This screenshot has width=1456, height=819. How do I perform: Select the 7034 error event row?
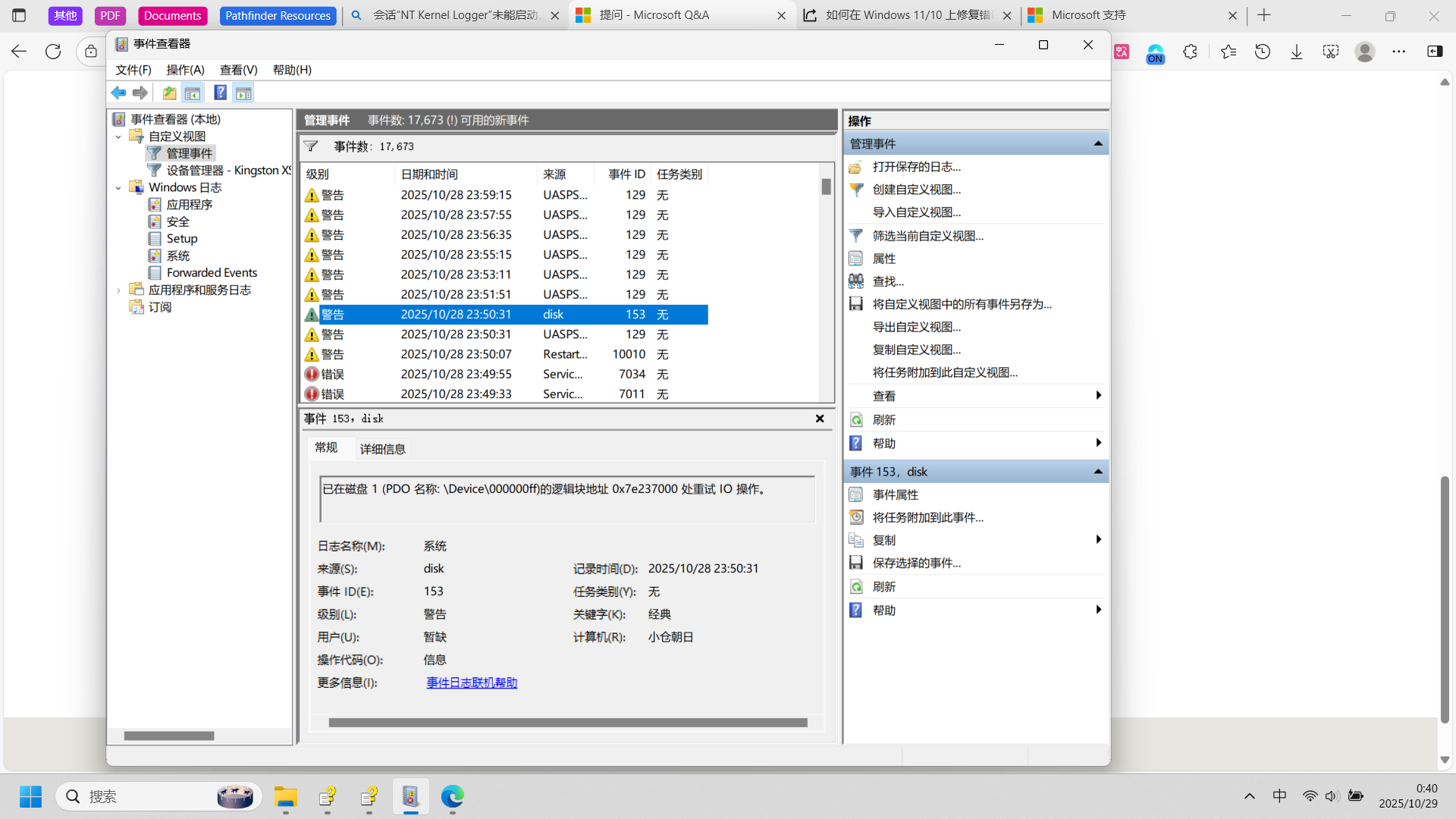[505, 374]
